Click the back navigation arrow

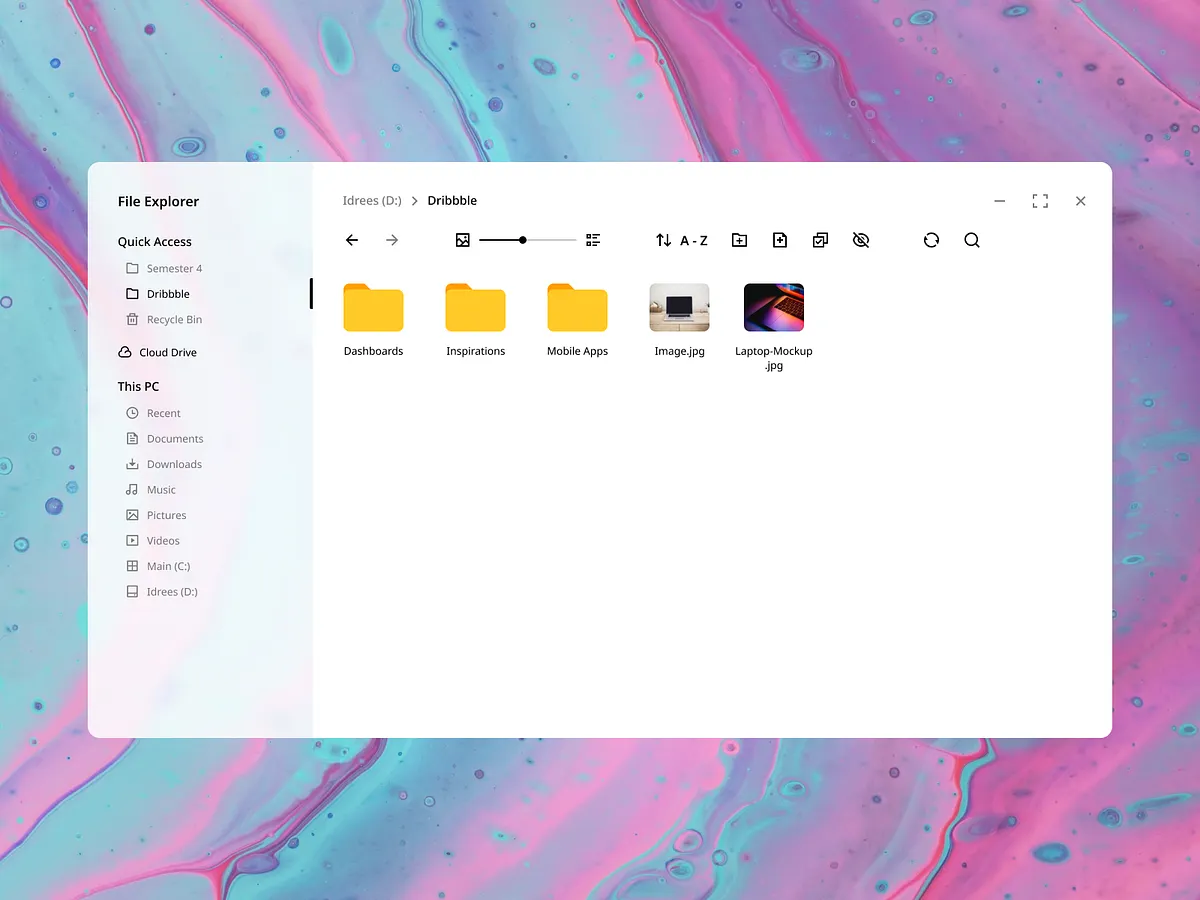pos(351,240)
